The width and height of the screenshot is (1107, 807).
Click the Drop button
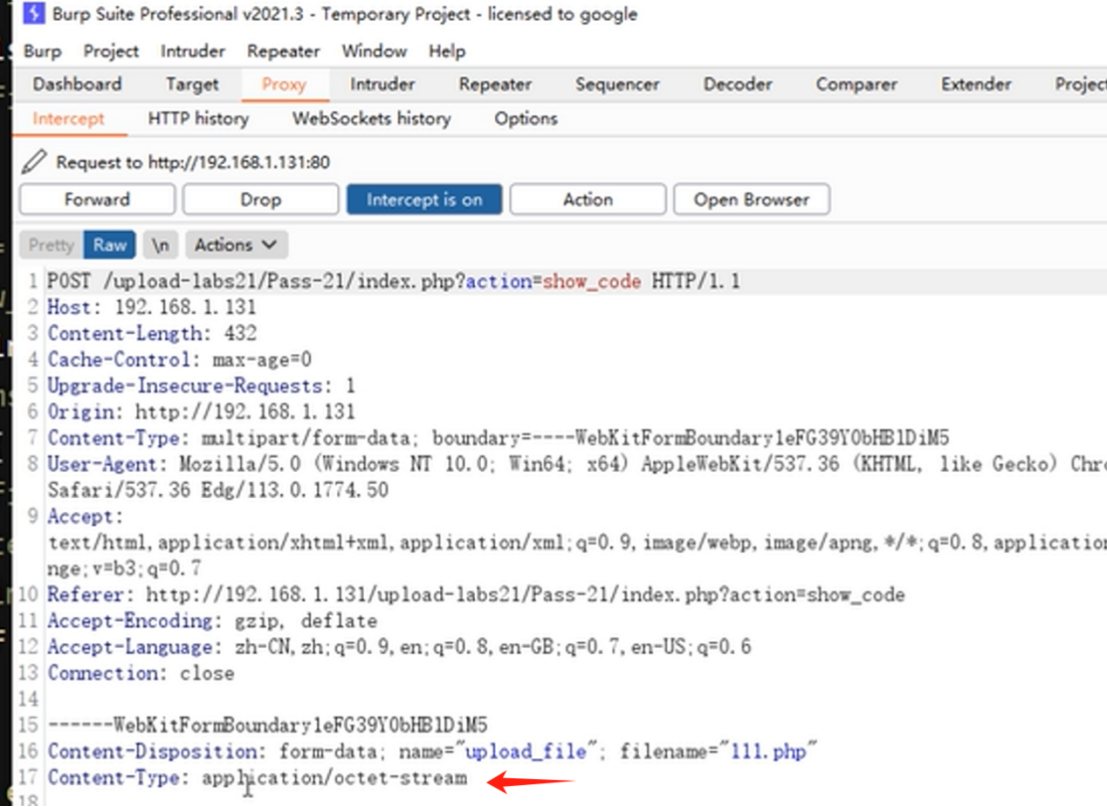261,199
